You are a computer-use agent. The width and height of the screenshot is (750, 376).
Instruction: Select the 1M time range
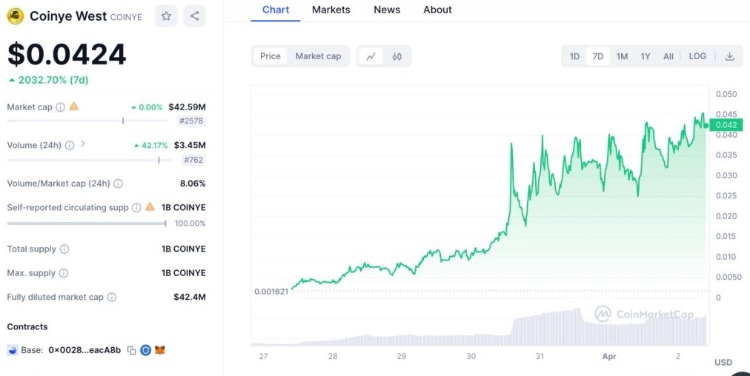[x=622, y=56]
